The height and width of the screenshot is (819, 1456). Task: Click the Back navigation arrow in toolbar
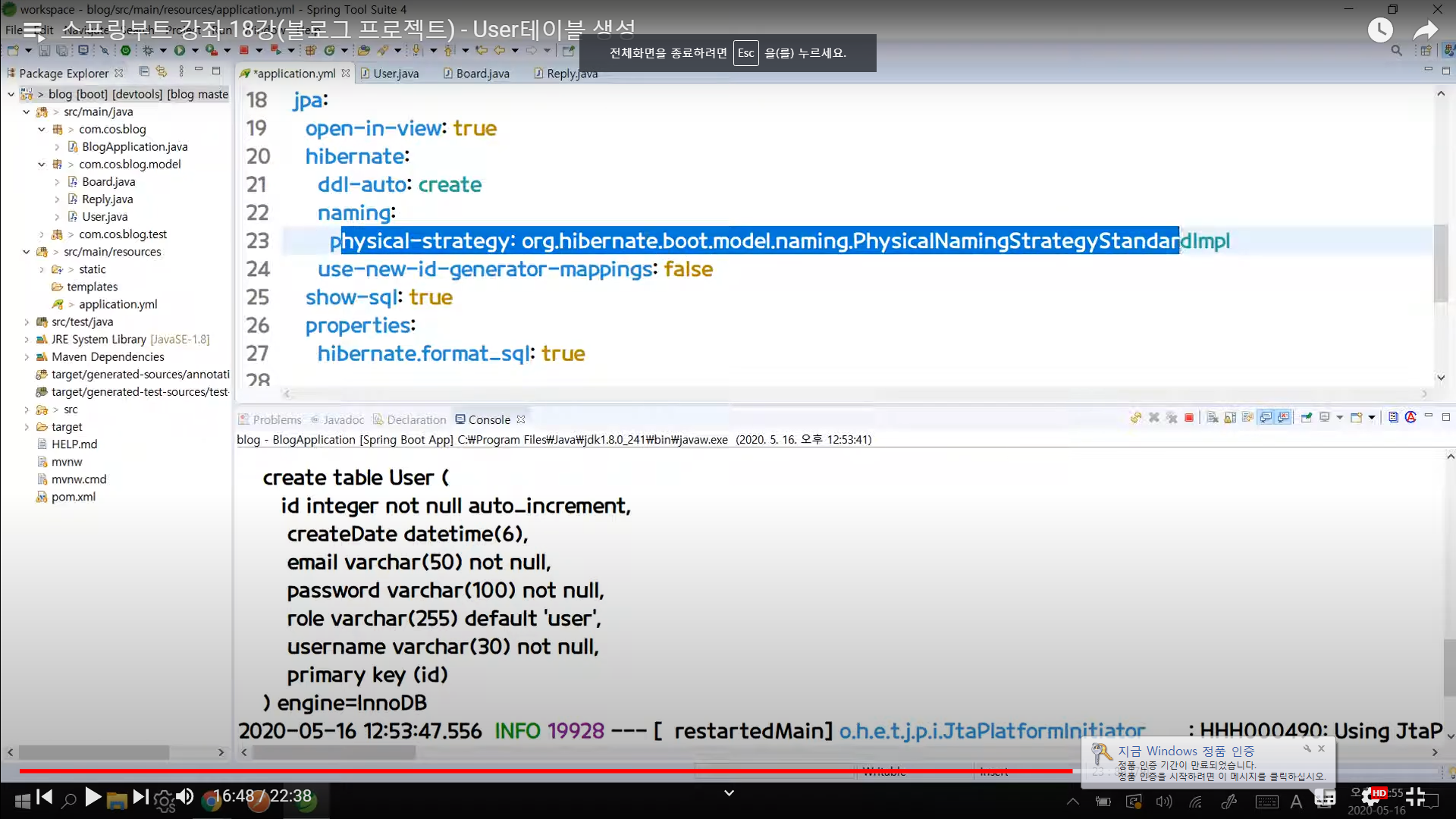point(500,51)
